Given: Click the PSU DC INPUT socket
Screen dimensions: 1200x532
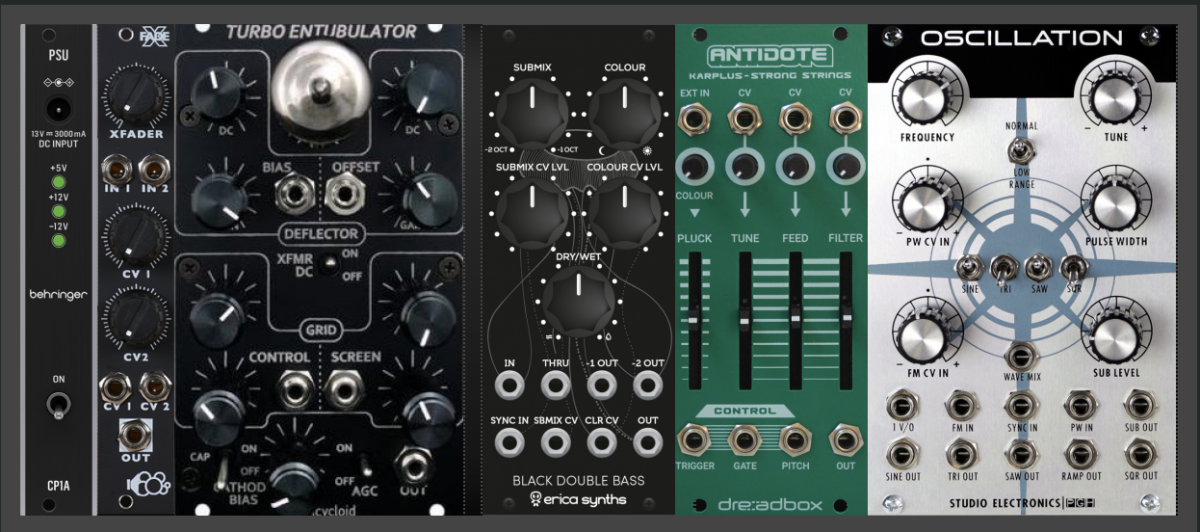Looking at the screenshot, I should tap(57, 109).
